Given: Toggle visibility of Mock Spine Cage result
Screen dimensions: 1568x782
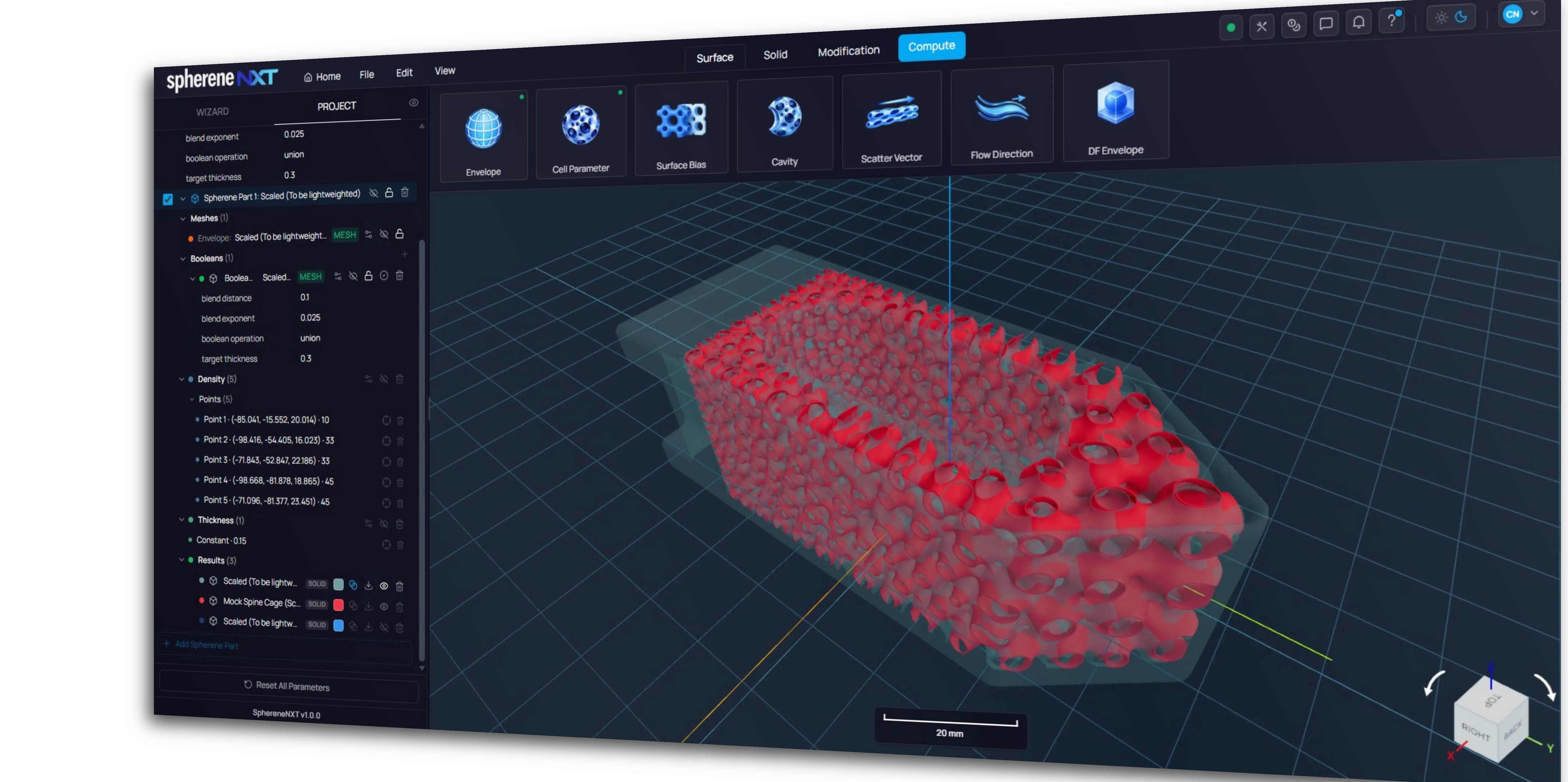Looking at the screenshot, I should tap(384, 607).
